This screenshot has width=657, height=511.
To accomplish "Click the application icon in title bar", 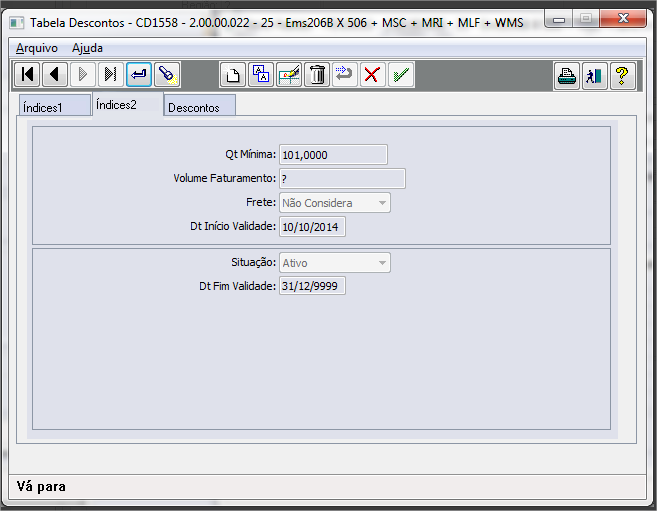I will click(17, 23).
